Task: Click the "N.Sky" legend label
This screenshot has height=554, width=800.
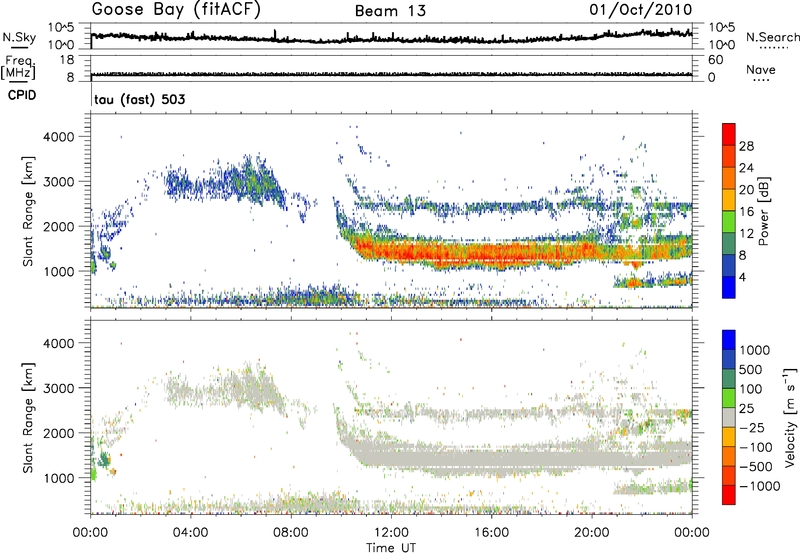Action: coord(19,37)
